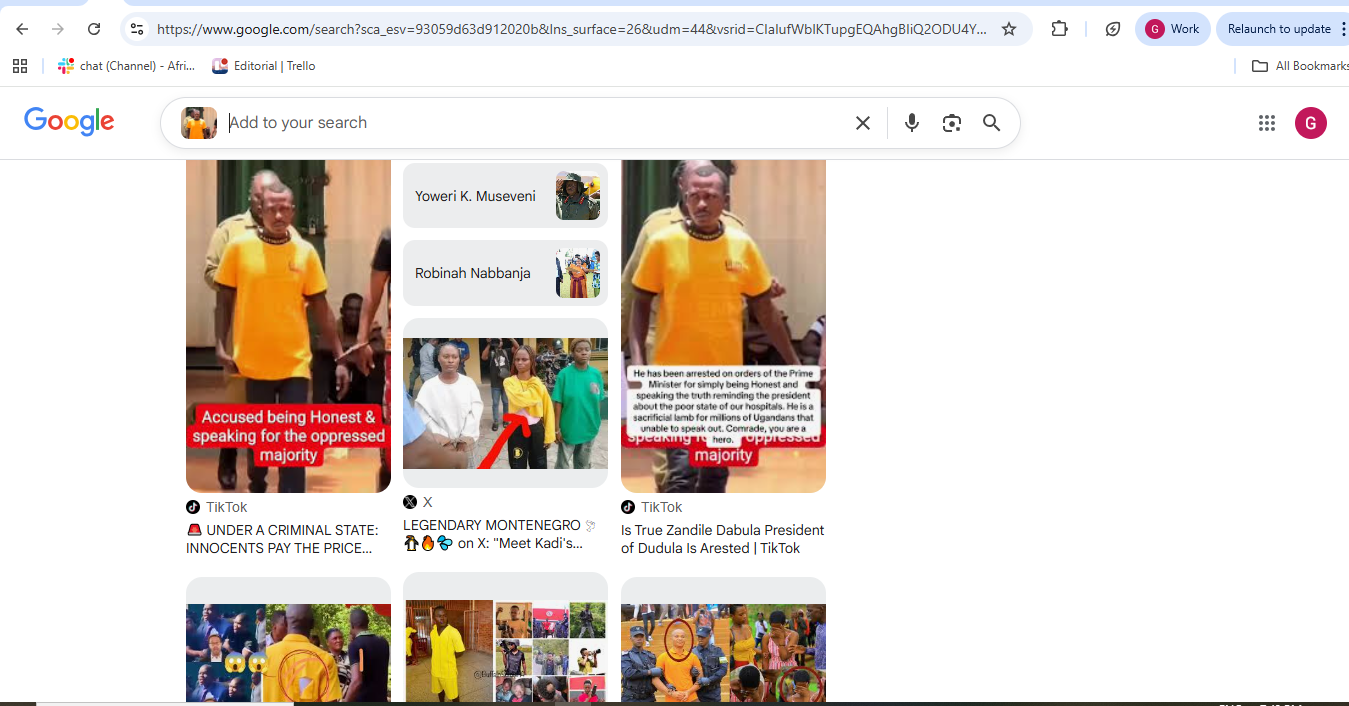Select the Robinah Nabbanja suggestion
The image size is (1349, 706).
505,273
